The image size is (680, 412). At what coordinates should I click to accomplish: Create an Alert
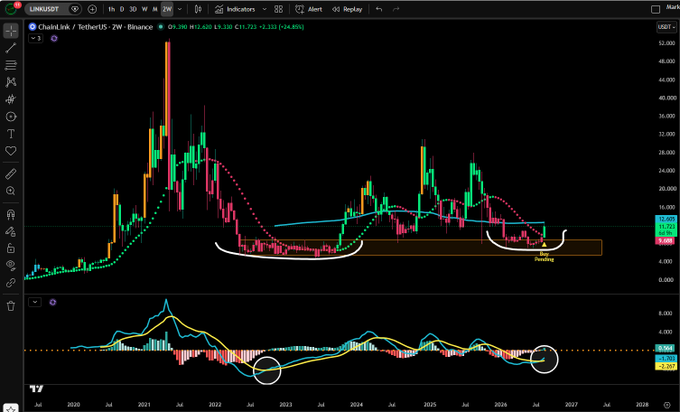pyautogui.click(x=309, y=9)
